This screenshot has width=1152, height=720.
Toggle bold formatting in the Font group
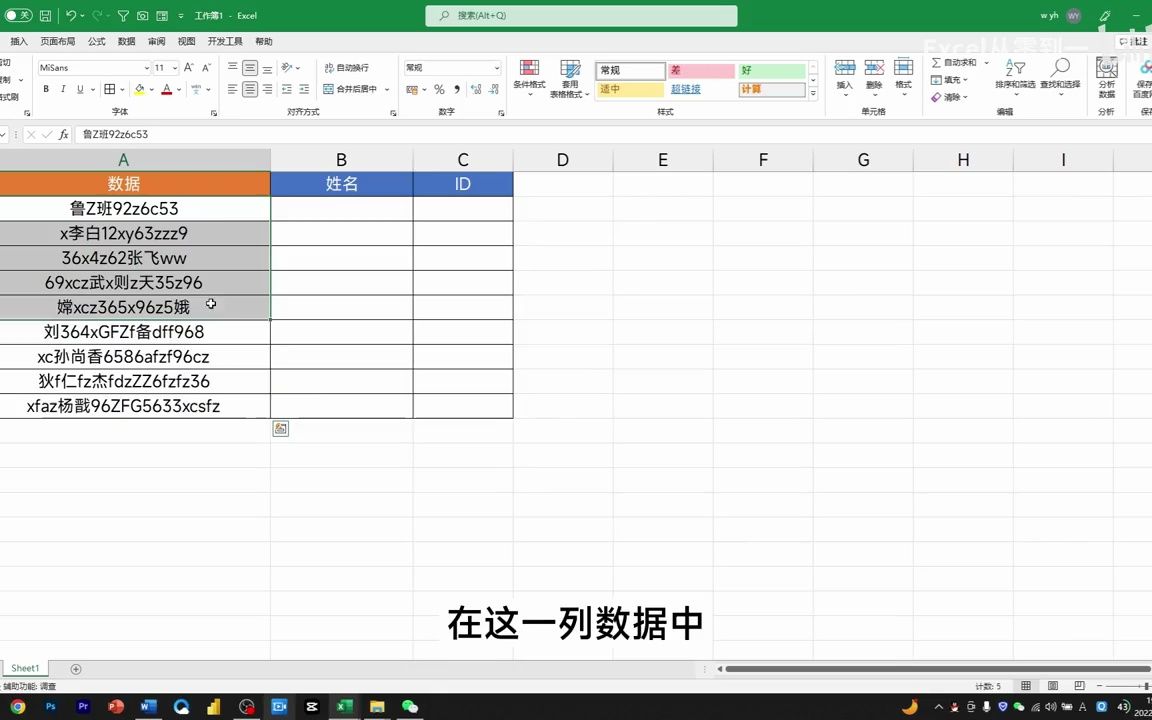click(45, 89)
